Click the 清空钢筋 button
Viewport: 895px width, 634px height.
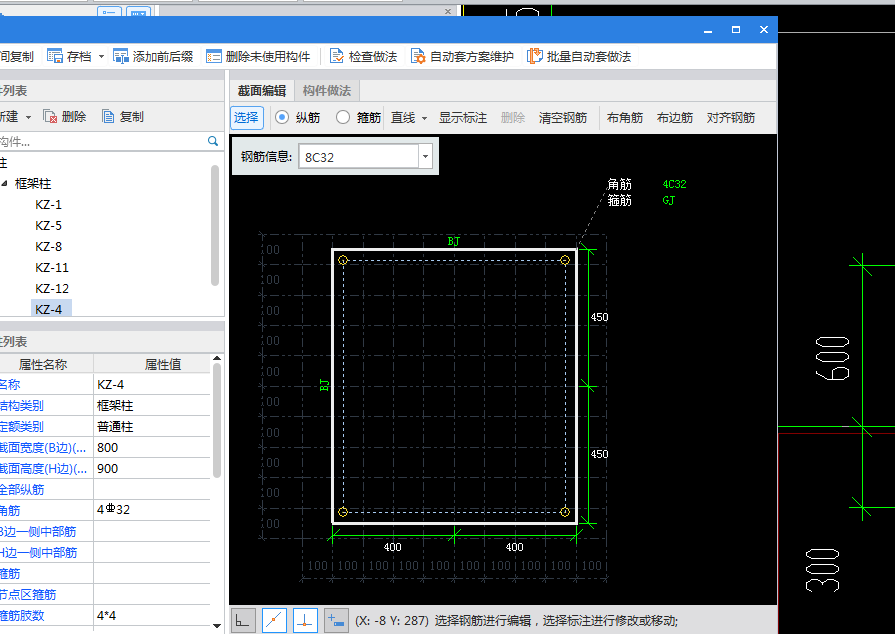(x=563, y=117)
